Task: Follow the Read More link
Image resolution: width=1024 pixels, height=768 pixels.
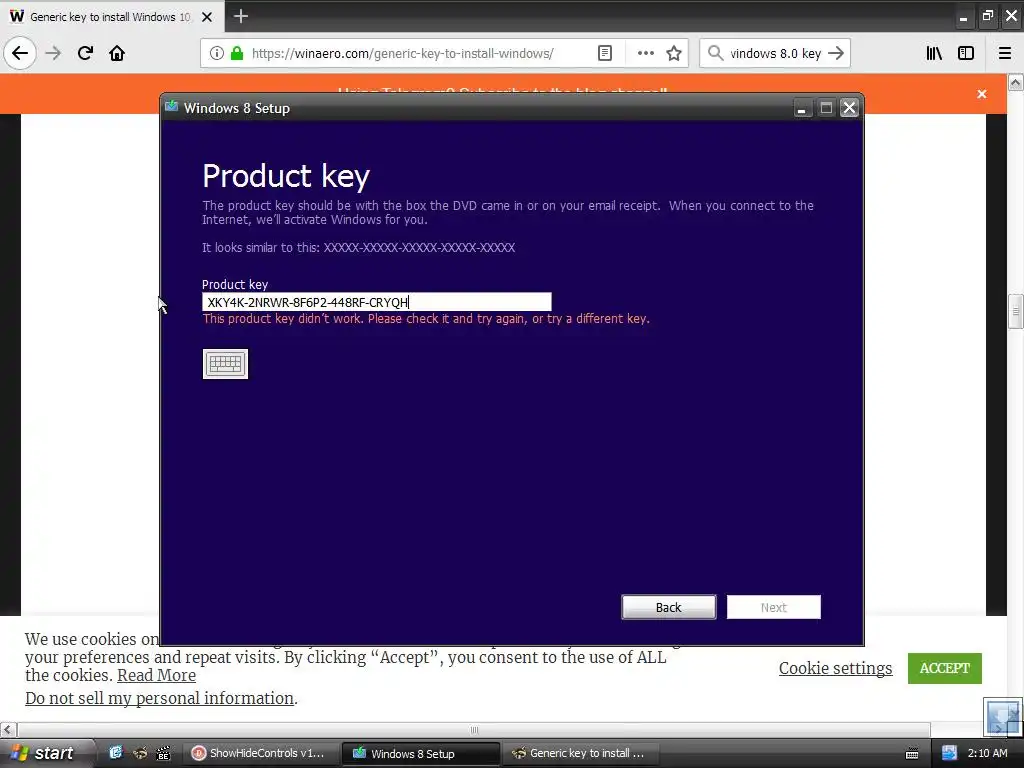Action: point(156,675)
